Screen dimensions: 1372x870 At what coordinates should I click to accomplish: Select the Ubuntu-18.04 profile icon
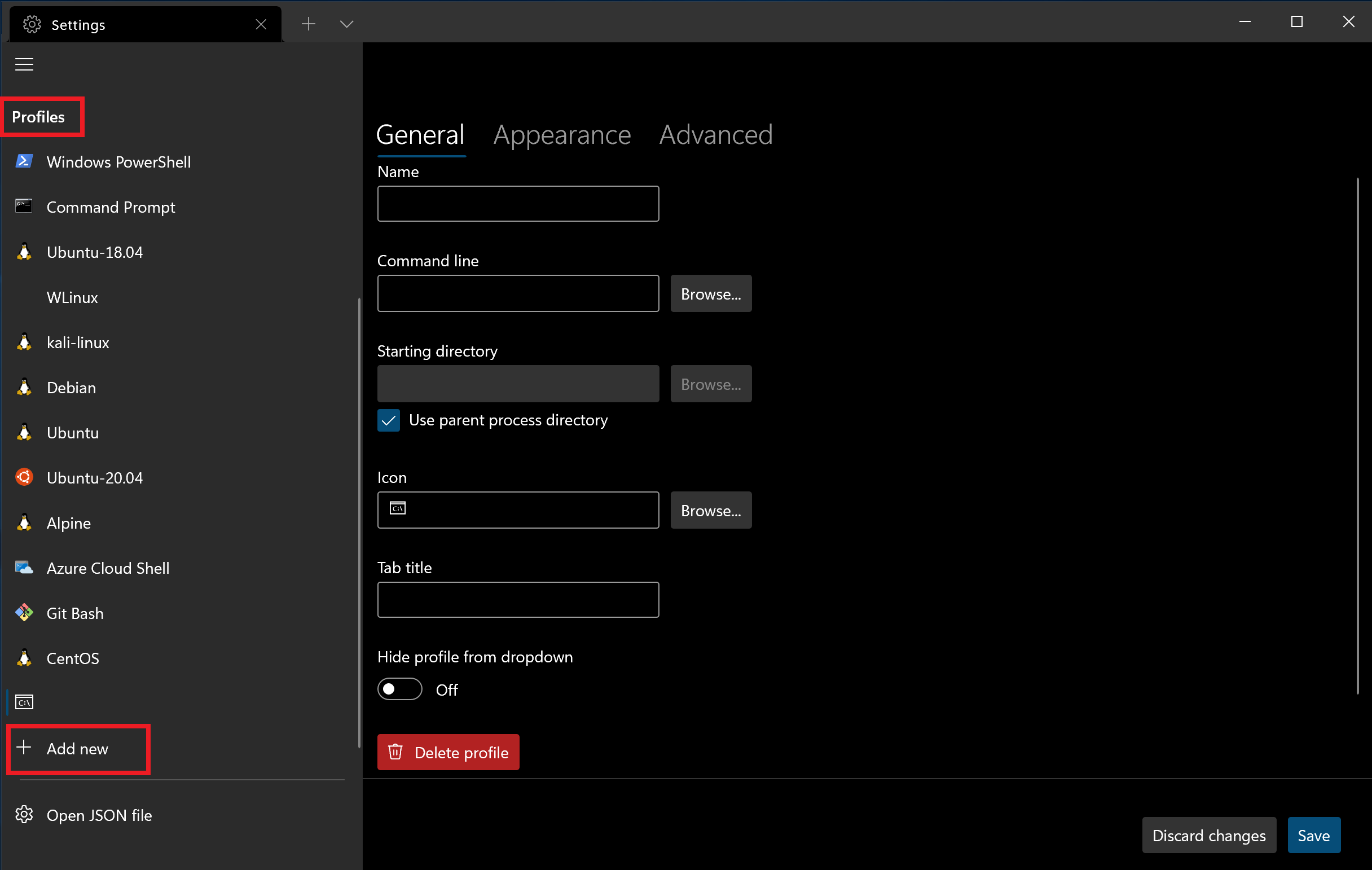pyautogui.click(x=26, y=252)
